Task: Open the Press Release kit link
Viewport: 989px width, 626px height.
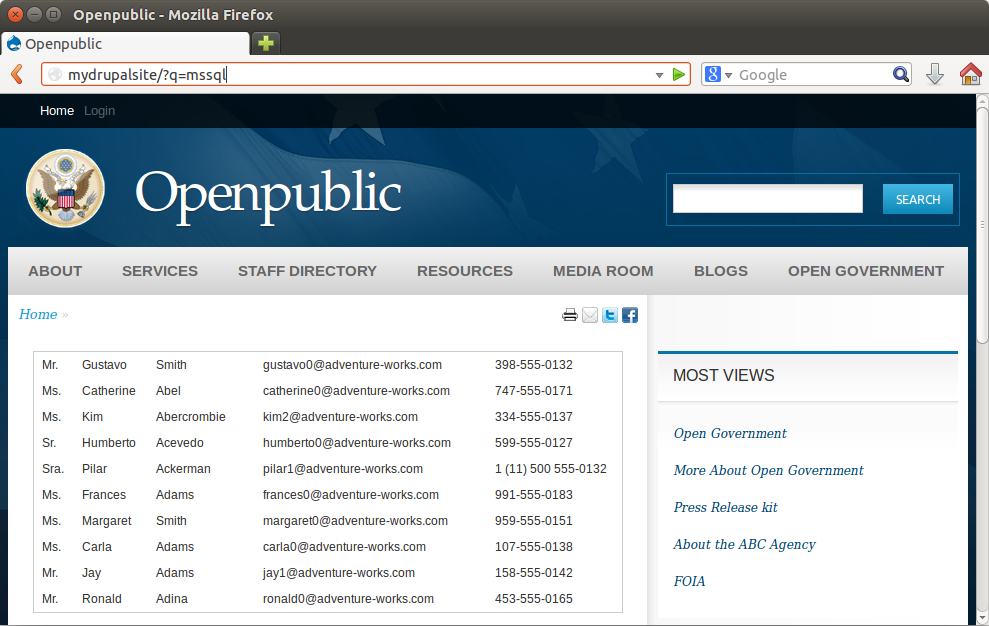Action: (725, 507)
